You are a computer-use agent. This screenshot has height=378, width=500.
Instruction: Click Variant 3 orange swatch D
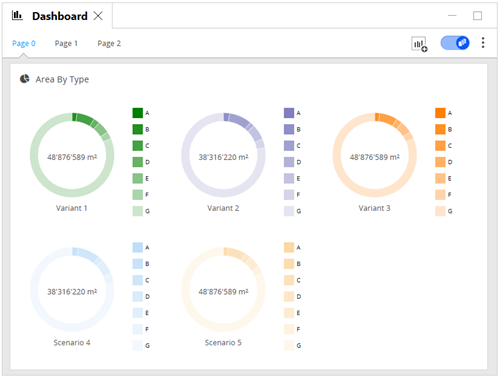coord(440,162)
